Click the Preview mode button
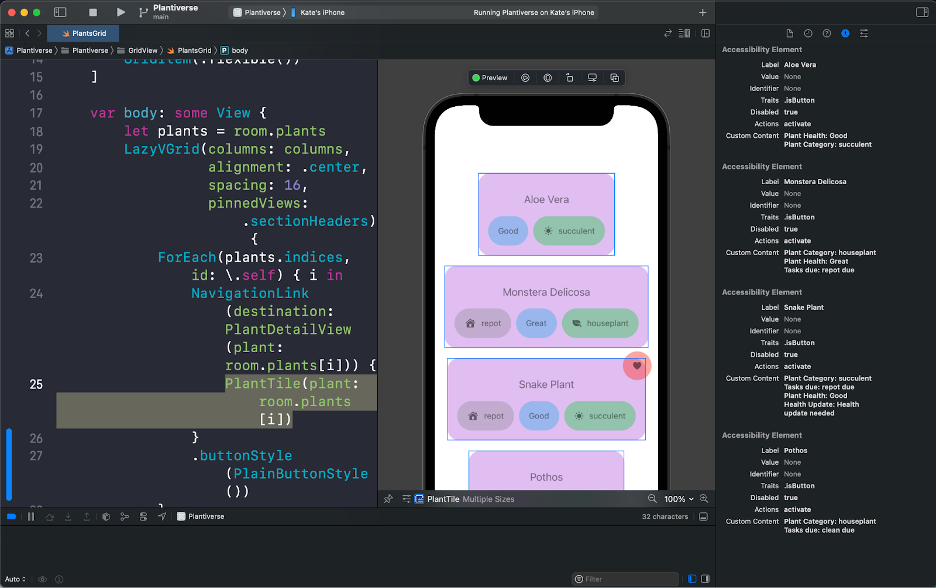Screen dimensions: 936x588 click(x=490, y=77)
